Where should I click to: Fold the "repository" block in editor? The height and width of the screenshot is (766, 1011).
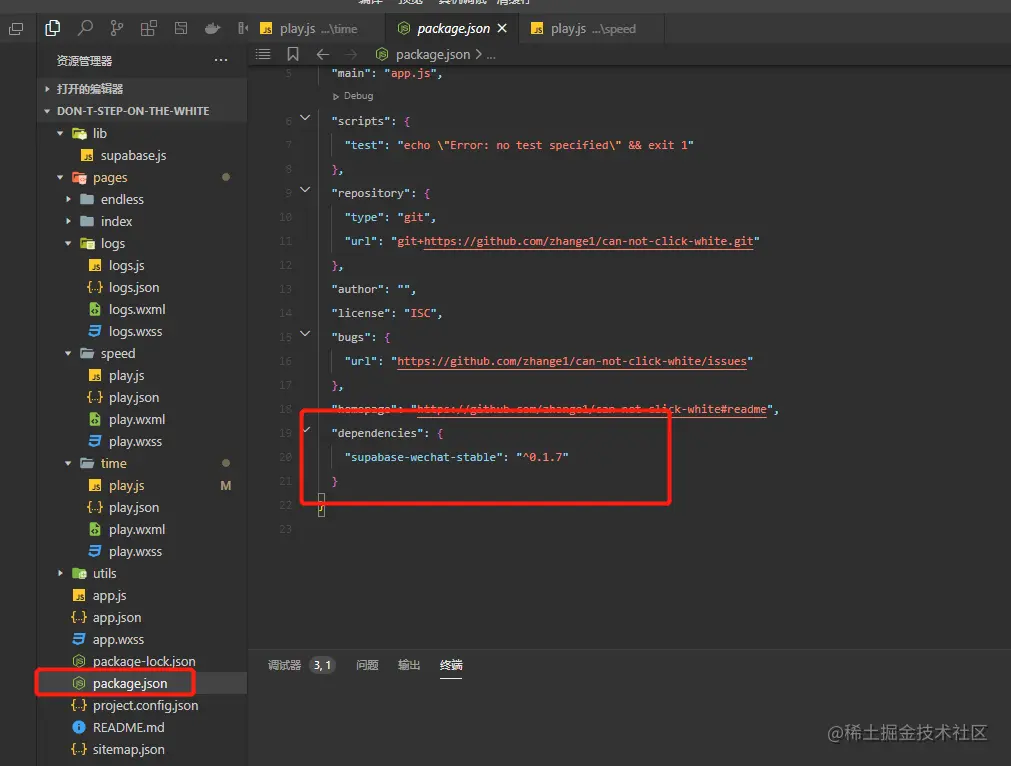[x=306, y=190]
